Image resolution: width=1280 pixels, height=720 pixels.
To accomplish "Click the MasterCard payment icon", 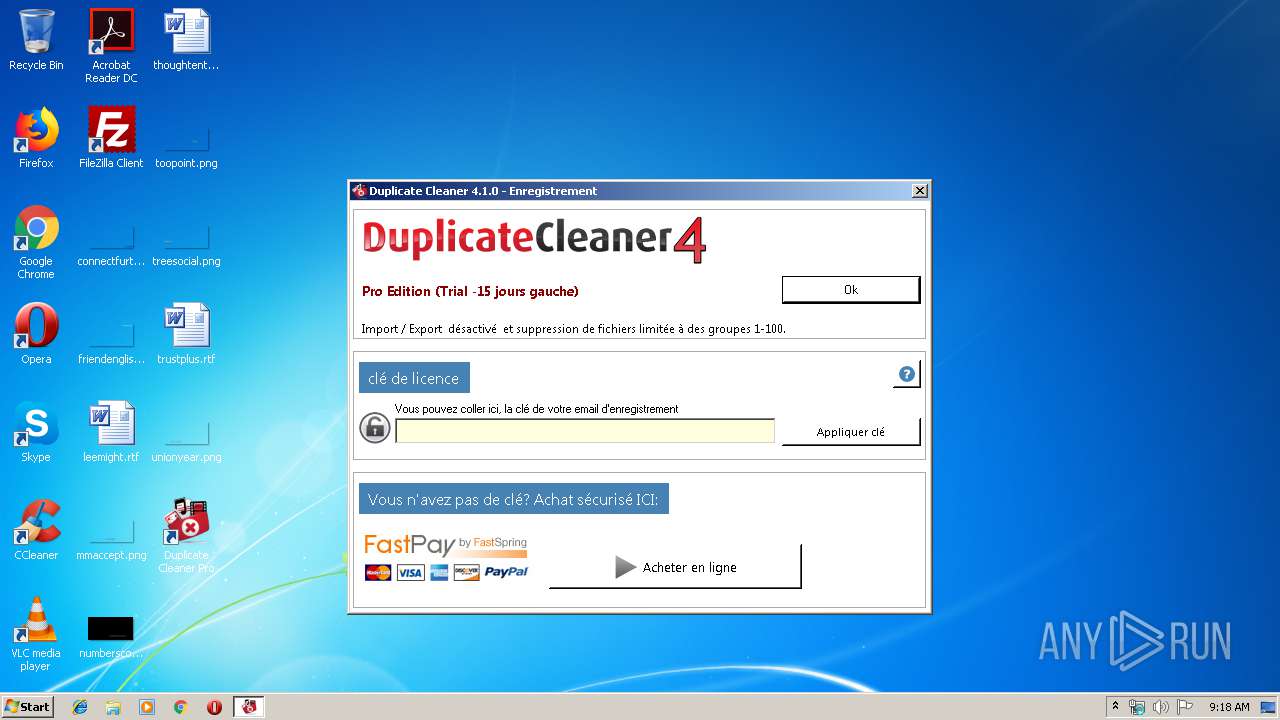I will click(378, 573).
